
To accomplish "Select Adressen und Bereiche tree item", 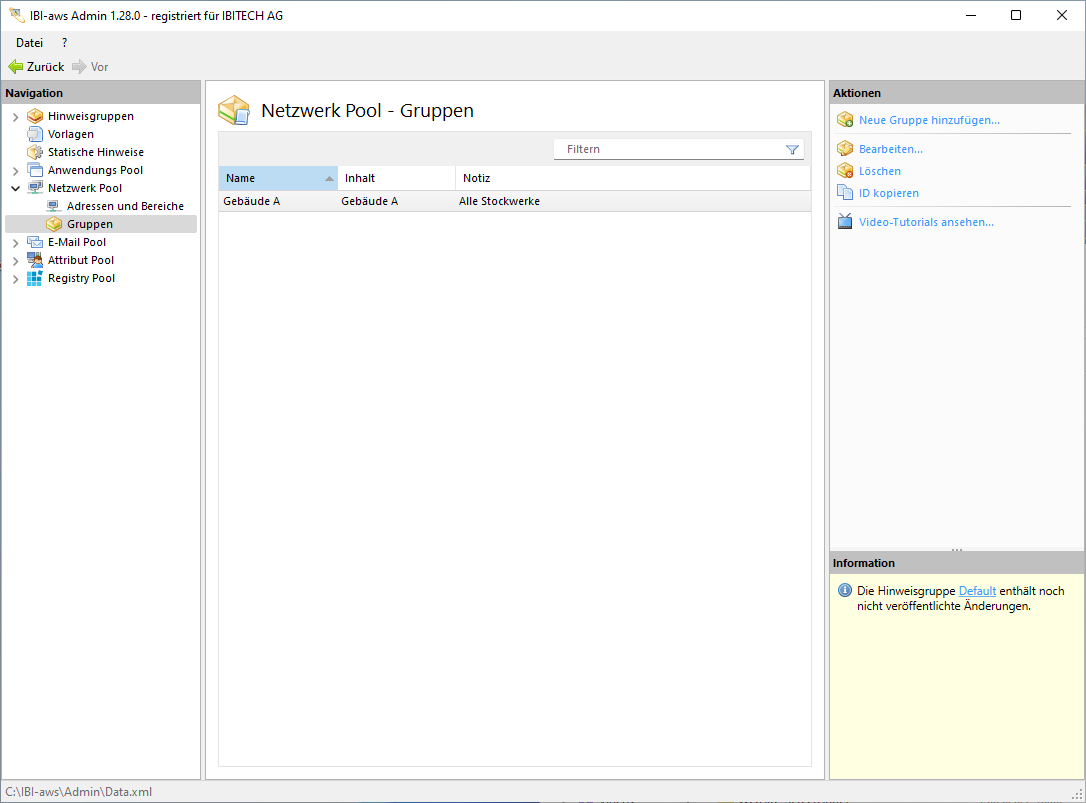I will coord(125,206).
